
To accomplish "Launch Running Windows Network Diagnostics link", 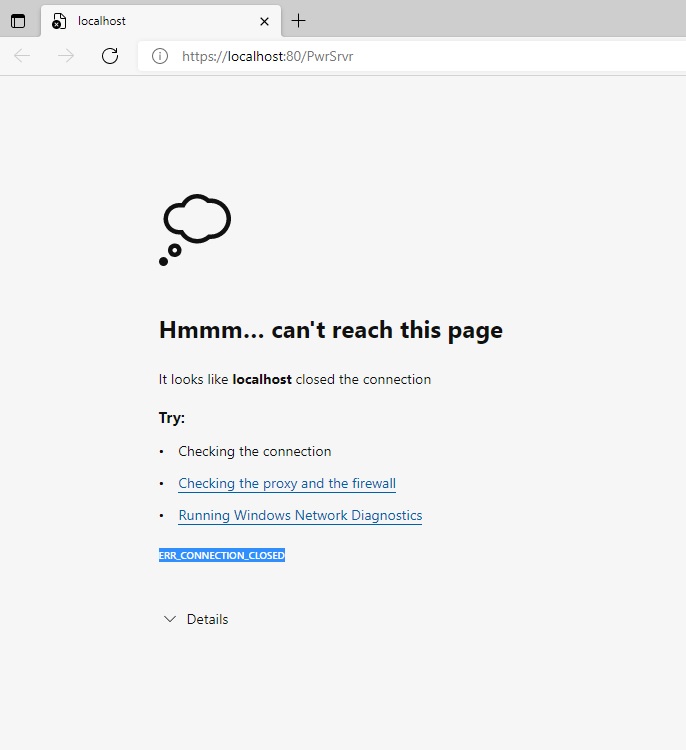I will 300,516.
